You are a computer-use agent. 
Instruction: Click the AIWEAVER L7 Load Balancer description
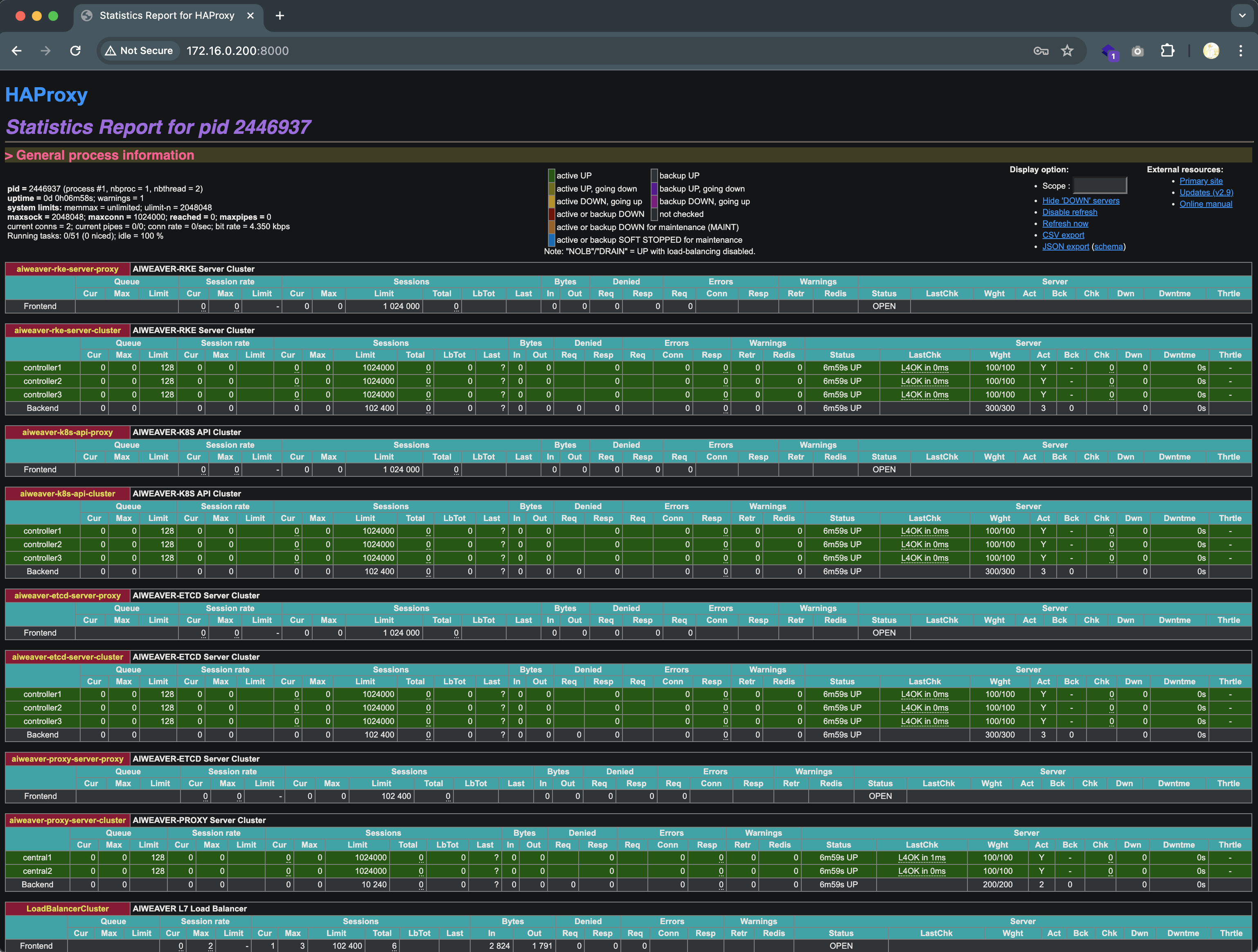tap(189, 909)
